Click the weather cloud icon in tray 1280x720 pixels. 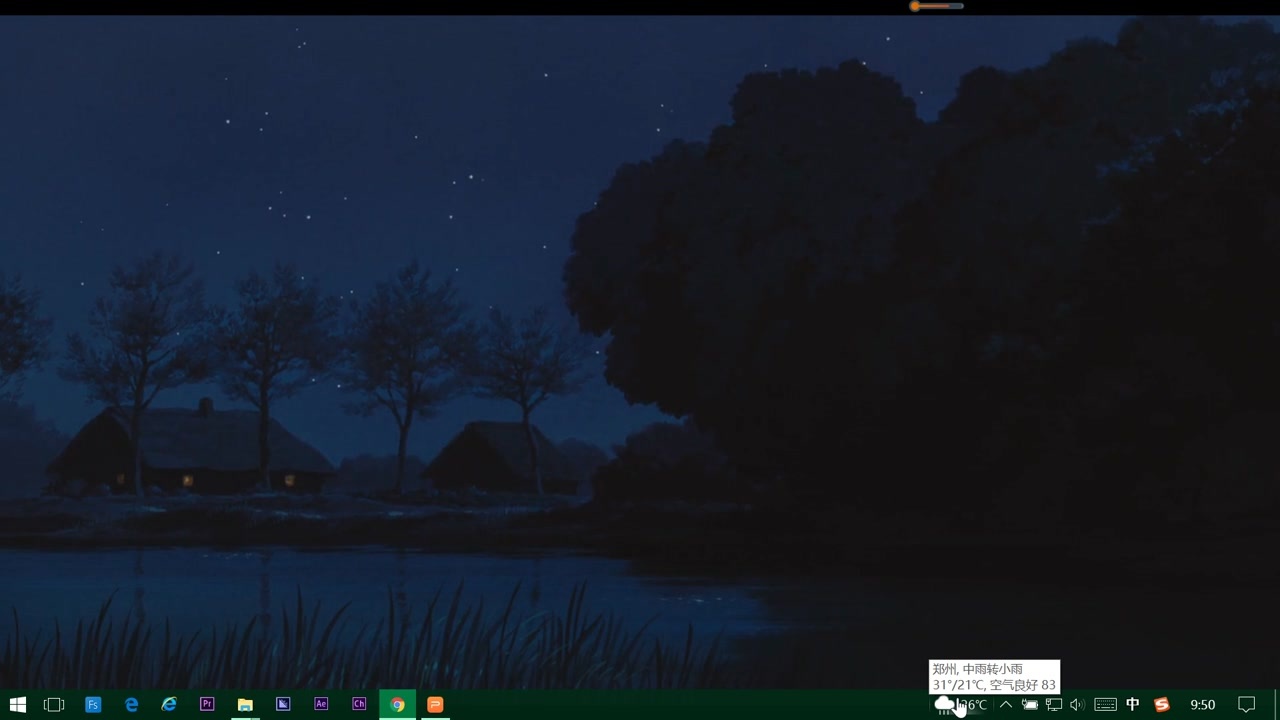point(945,704)
